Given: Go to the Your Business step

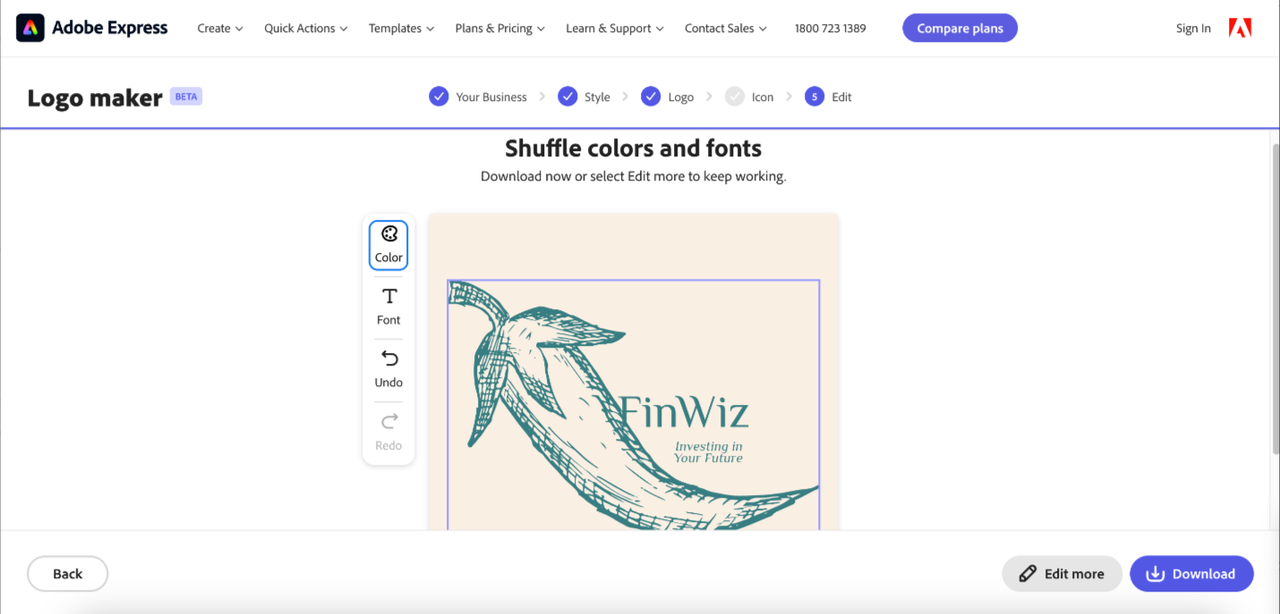Looking at the screenshot, I should point(491,97).
